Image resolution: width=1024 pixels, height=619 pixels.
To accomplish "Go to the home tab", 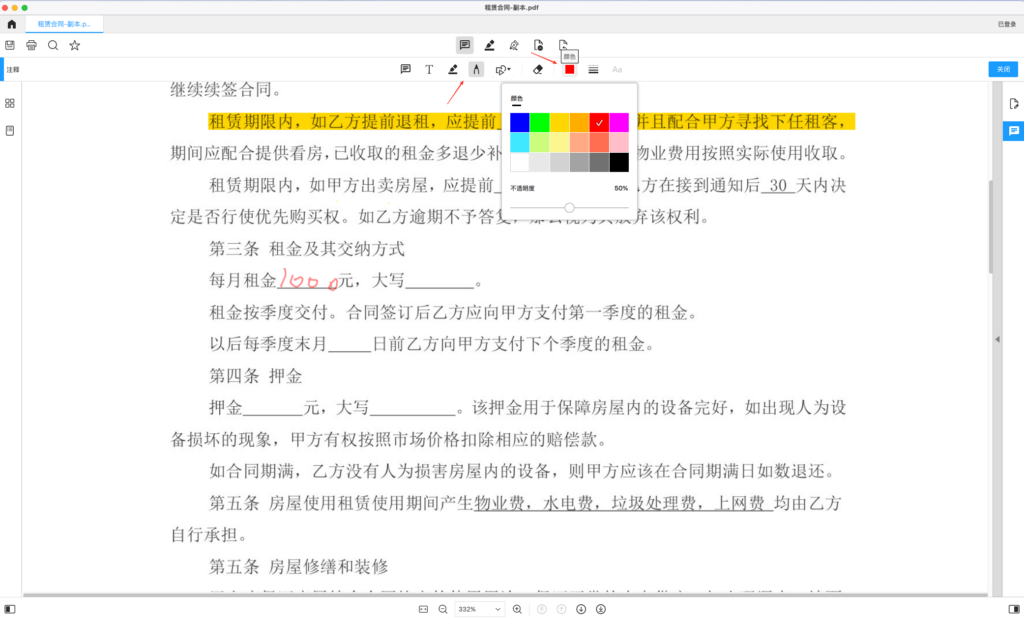I will coord(11,23).
